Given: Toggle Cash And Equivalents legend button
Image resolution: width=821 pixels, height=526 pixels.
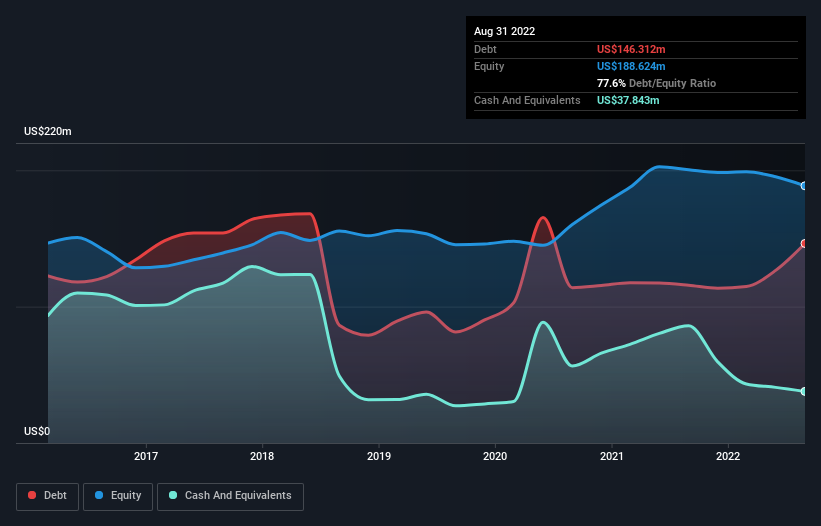Looking at the screenshot, I should tap(230, 496).
